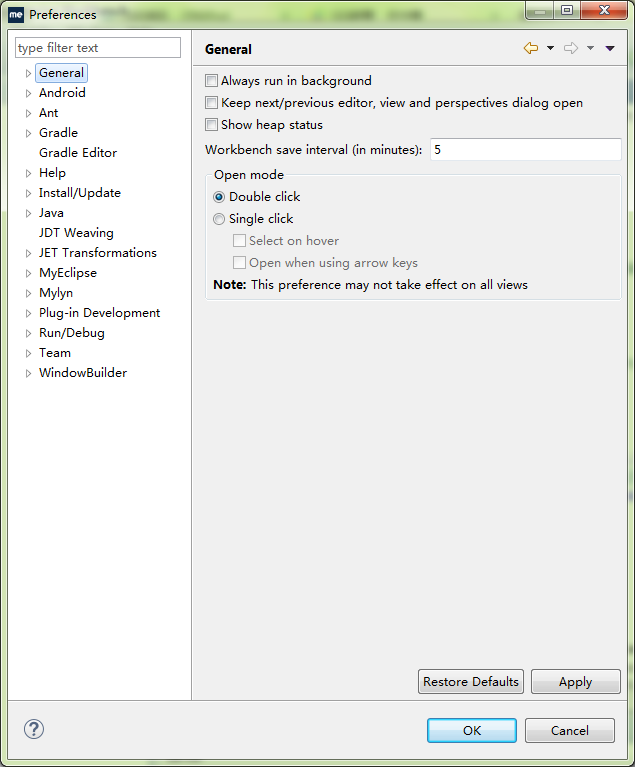This screenshot has height=767, width=635.
Task: Select Java preferences category
Action: point(51,213)
